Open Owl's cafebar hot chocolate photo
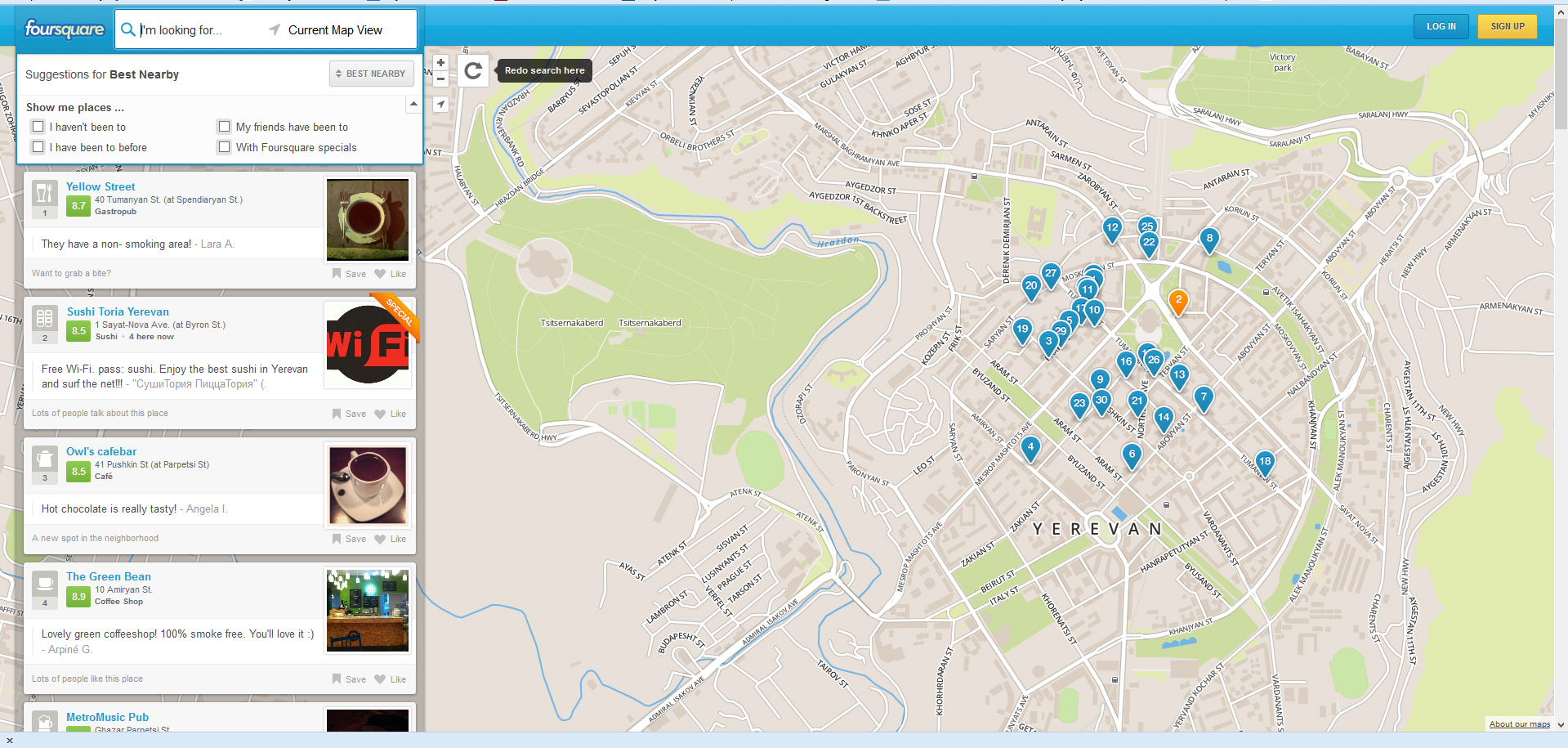 (368, 486)
